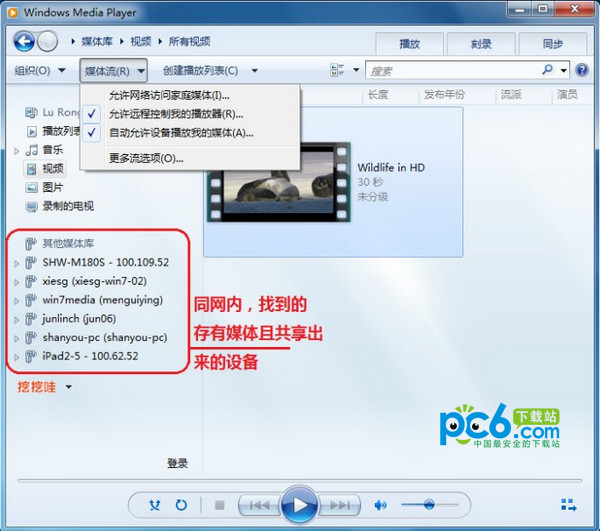Click the 录制的电视 recorded TV icon

31,207
